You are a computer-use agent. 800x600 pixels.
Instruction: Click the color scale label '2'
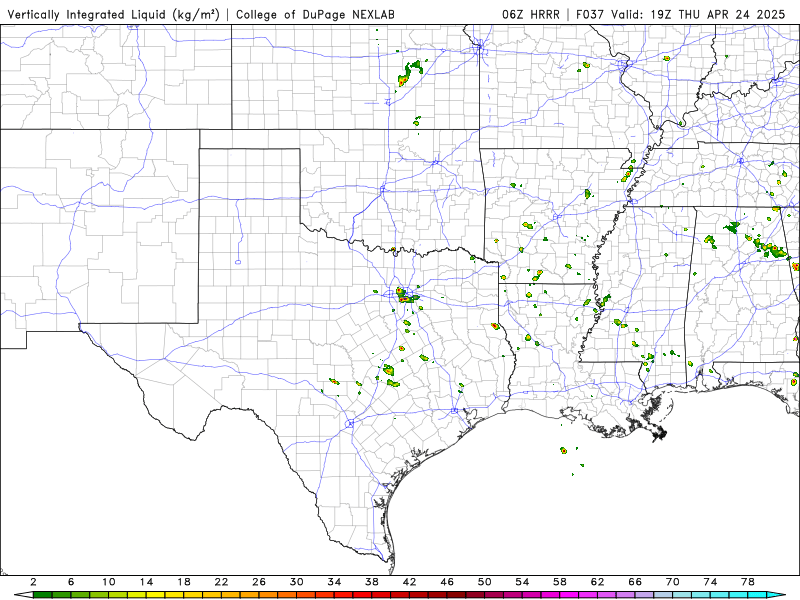coord(34,582)
